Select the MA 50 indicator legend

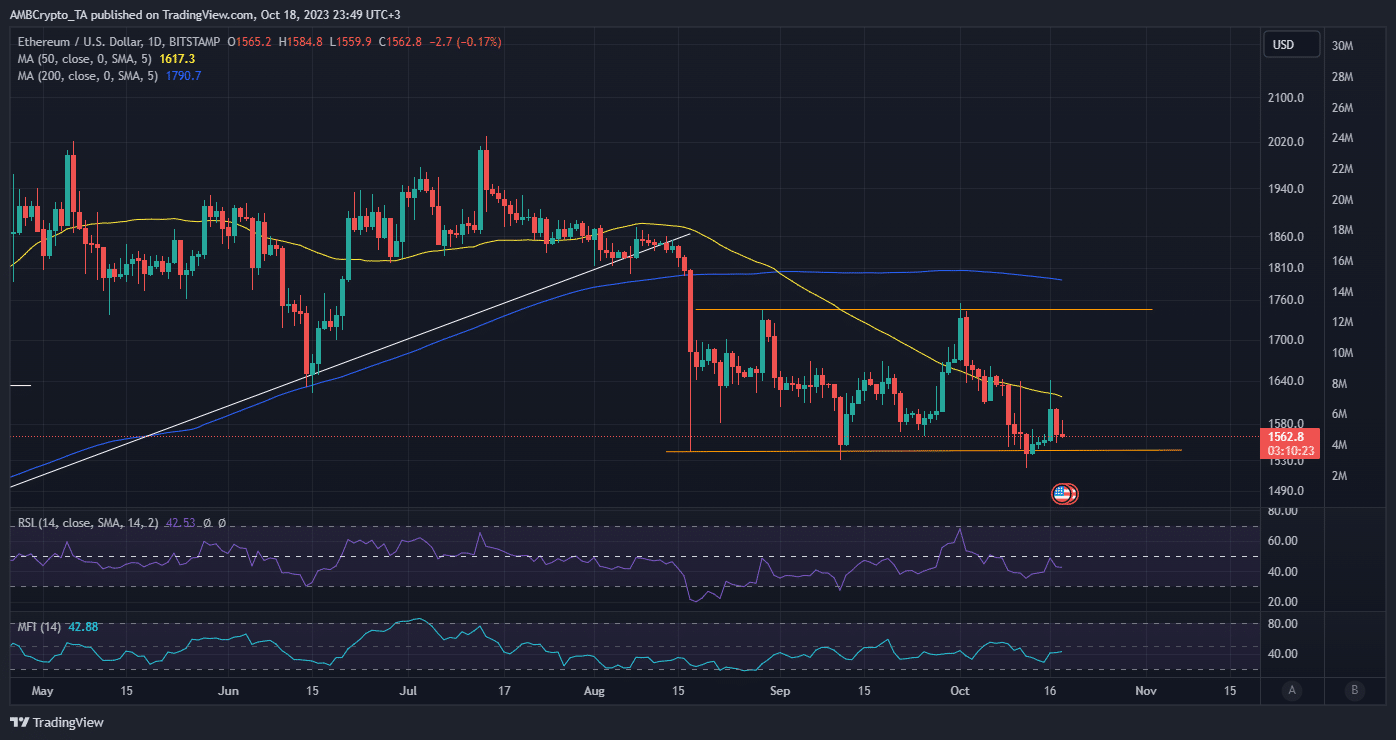coord(86,59)
